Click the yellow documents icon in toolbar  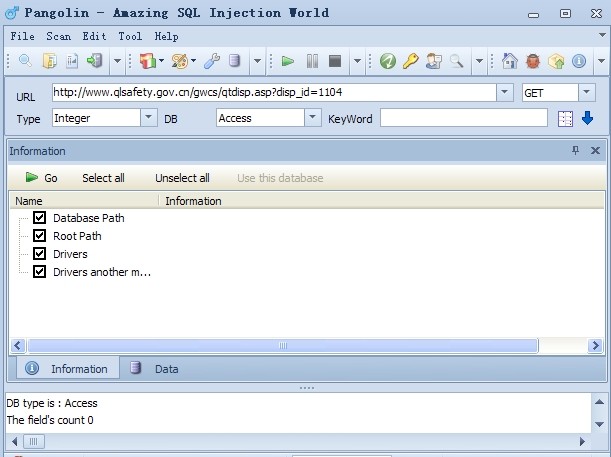tap(49, 61)
